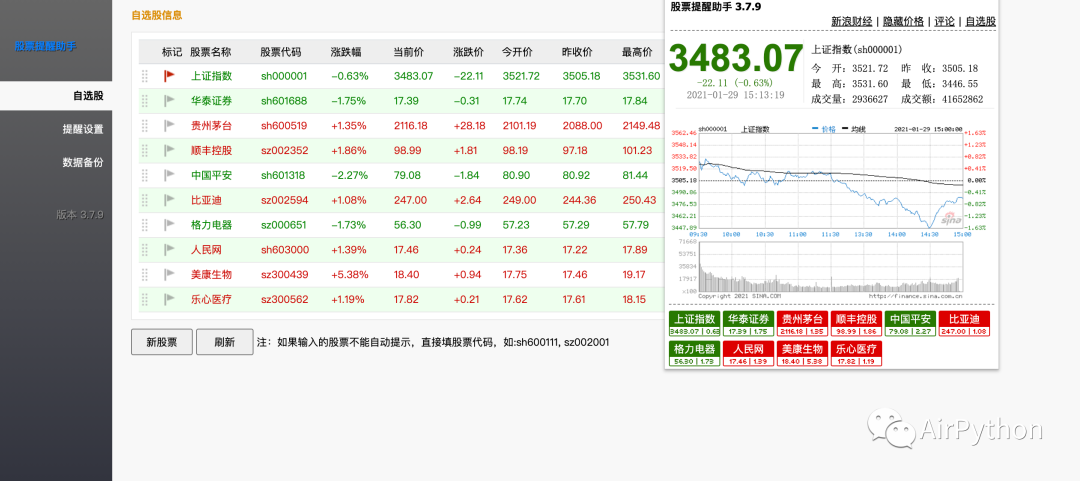Grab the drag handle of 比亚迪 row

coord(145,200)
